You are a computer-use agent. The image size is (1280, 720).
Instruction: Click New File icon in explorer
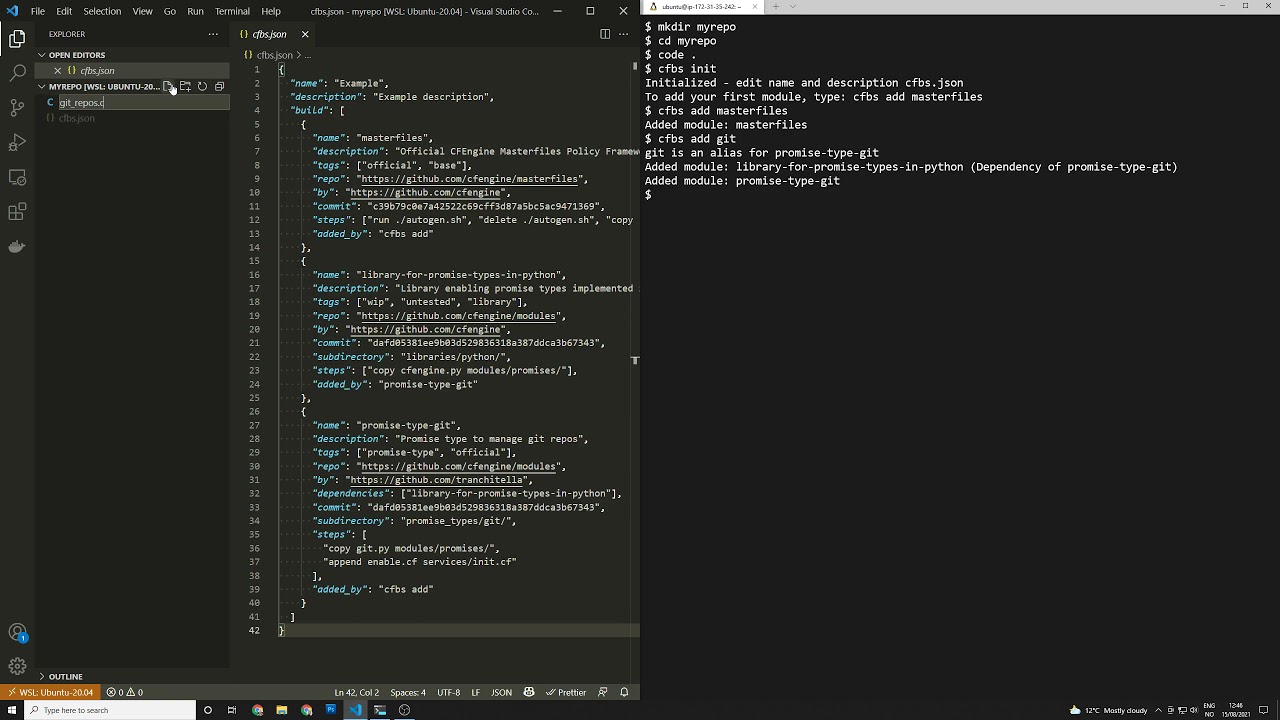(x=168, y=86)
